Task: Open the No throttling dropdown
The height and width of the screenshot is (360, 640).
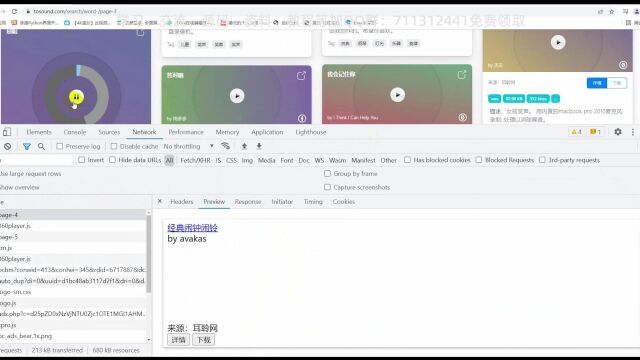Action: [189, 146]
